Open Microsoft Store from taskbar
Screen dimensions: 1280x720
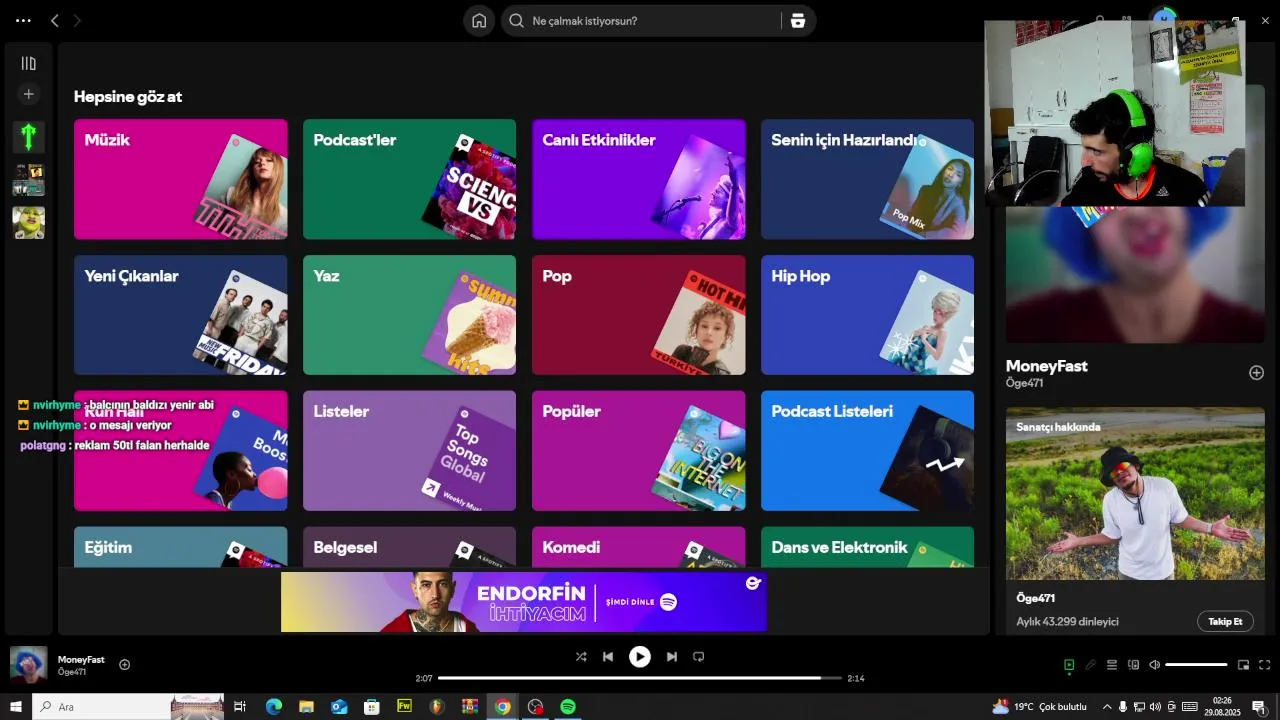coord(372,707)
